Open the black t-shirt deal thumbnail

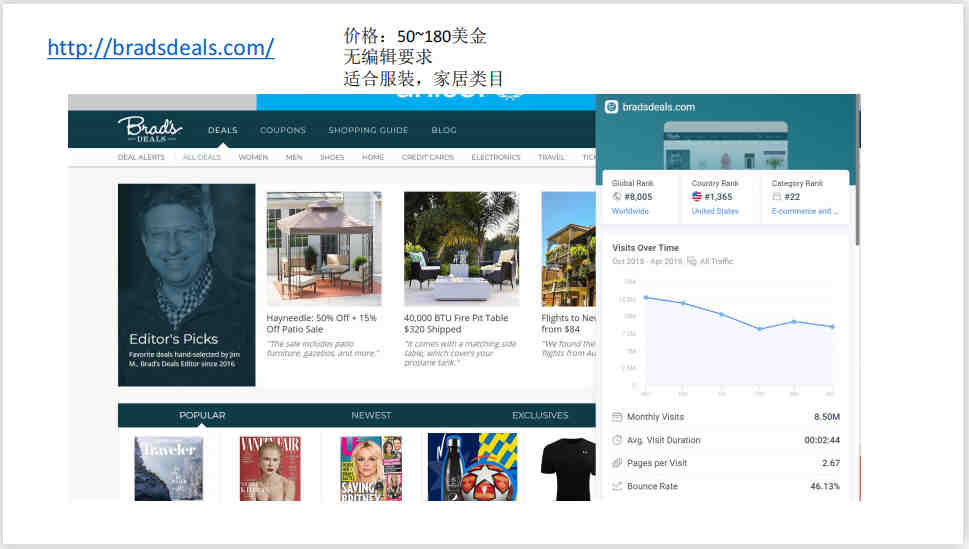tap(568, 469)
